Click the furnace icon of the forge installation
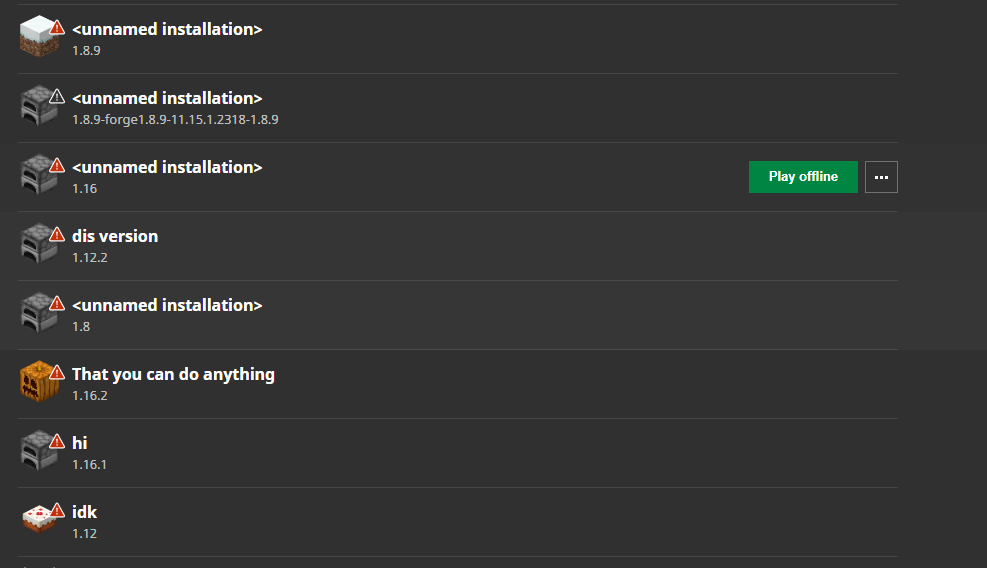 [38, 106]
